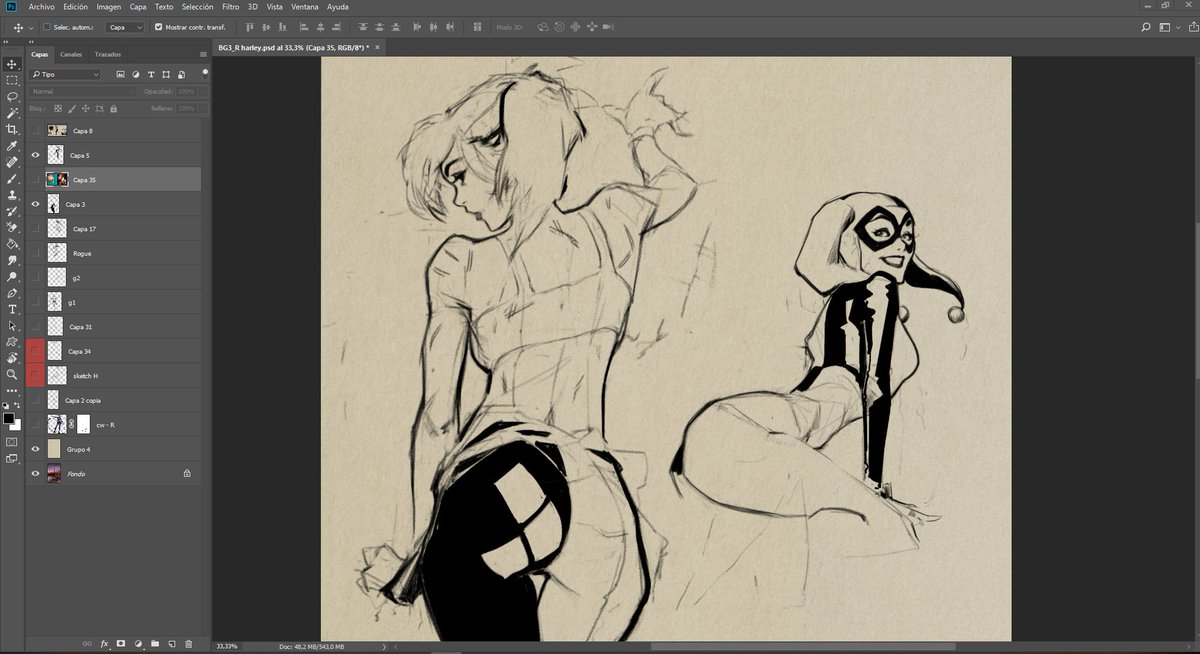Switch to the Trazados tab

[107, 54]
